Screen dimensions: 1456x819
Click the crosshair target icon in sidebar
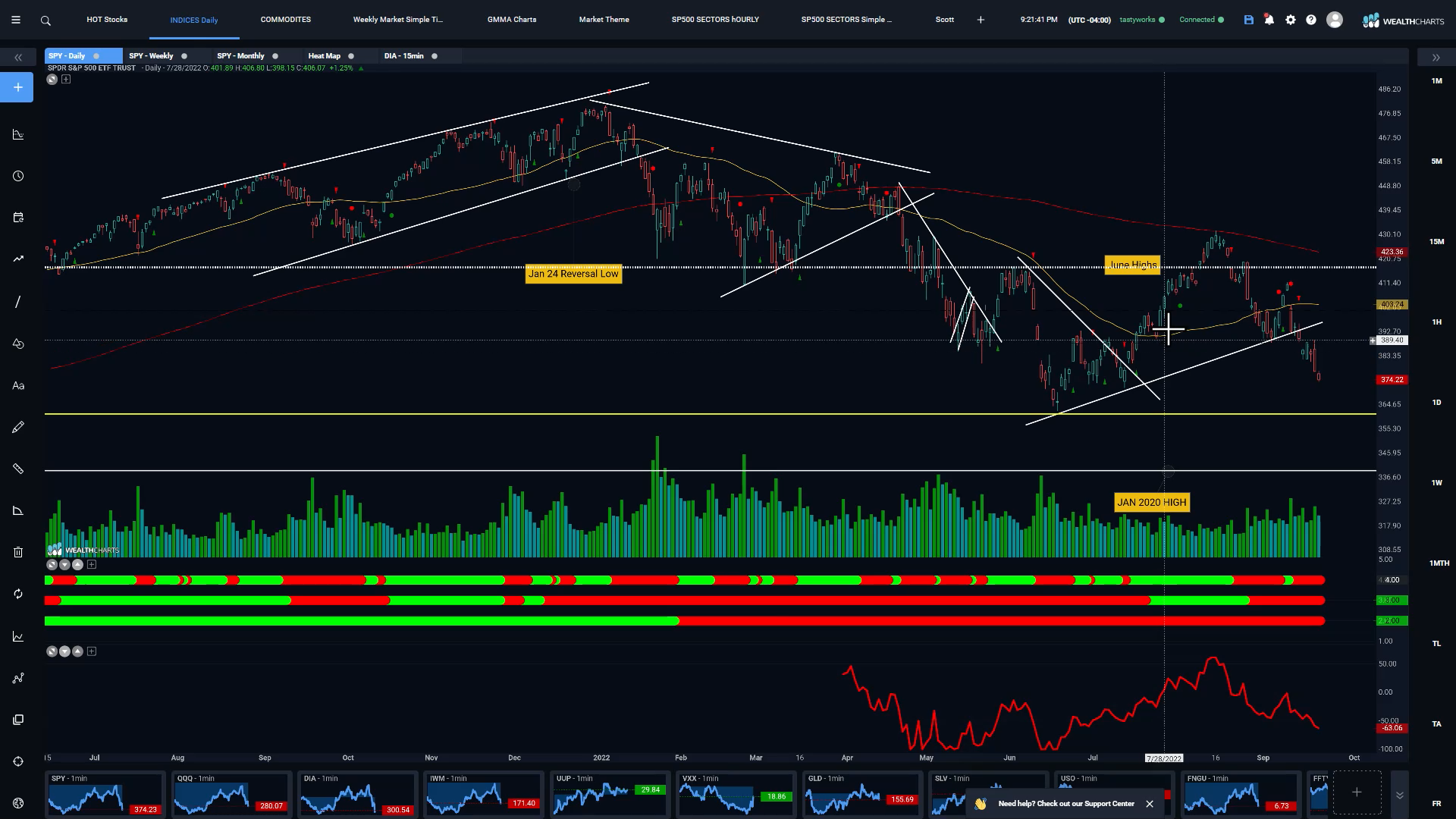18,761
